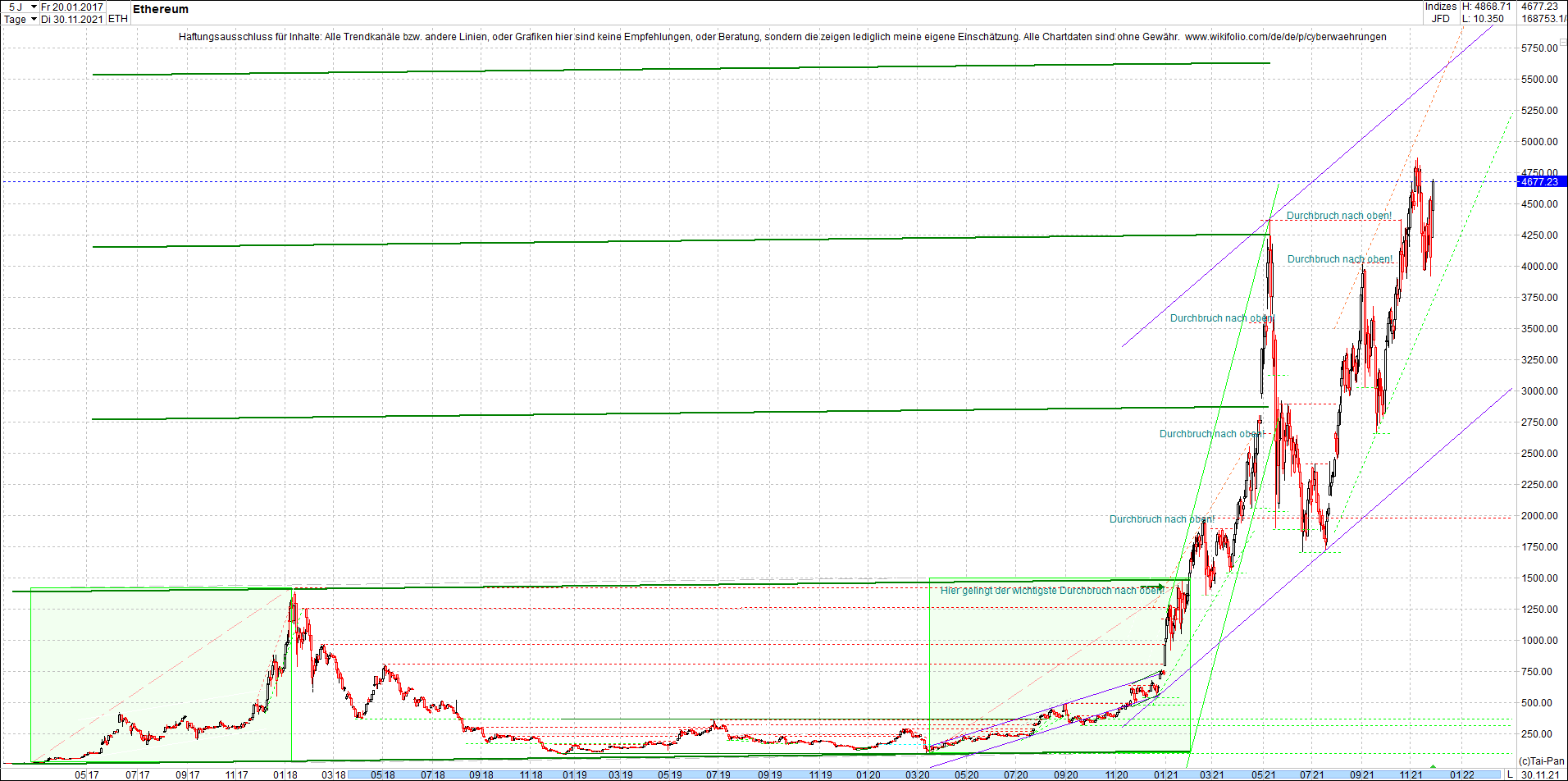Click the Indizes label in the header

click(x=1441, y=7)
